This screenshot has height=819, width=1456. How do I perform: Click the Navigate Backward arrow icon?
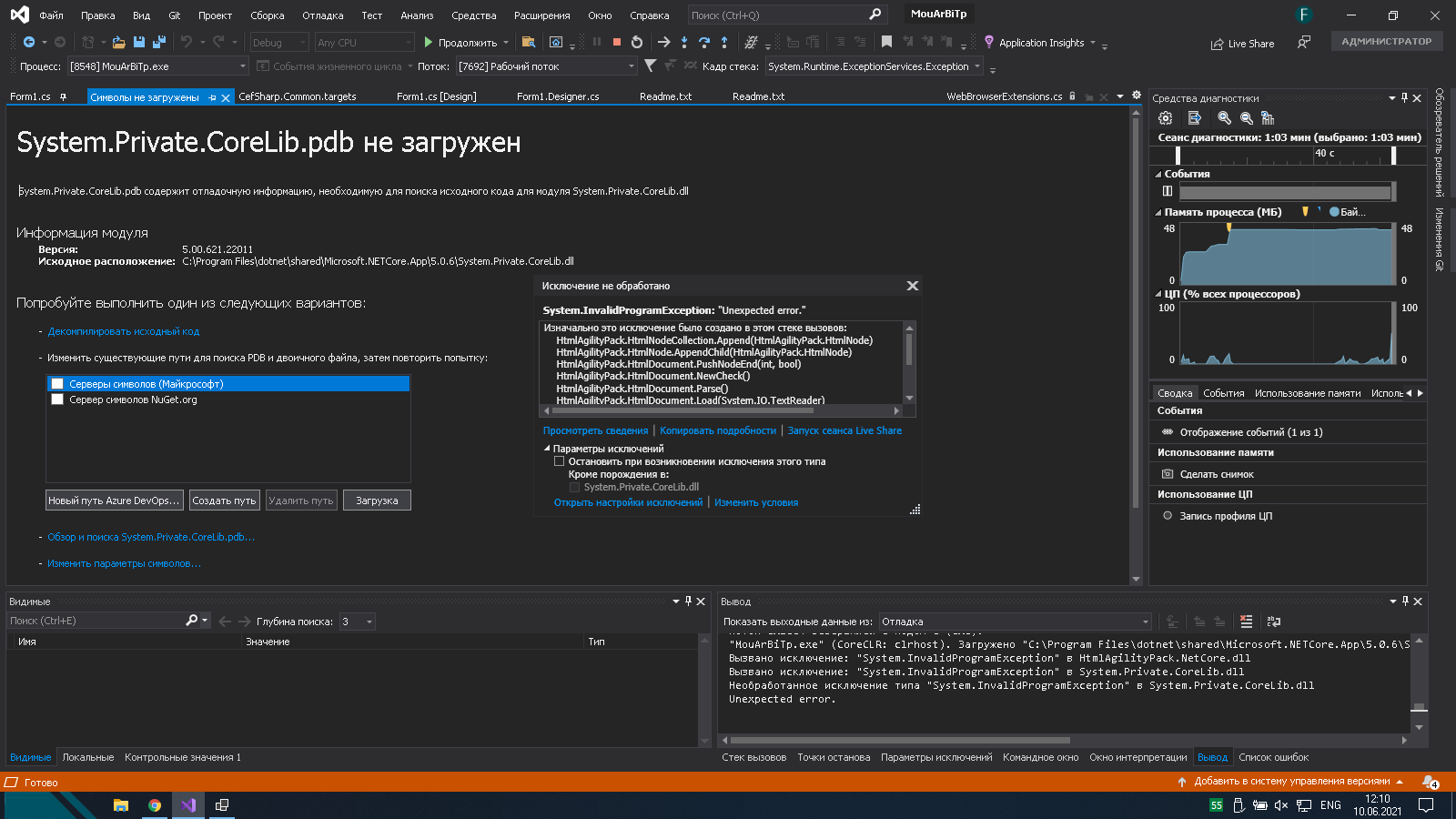(29, 42)
